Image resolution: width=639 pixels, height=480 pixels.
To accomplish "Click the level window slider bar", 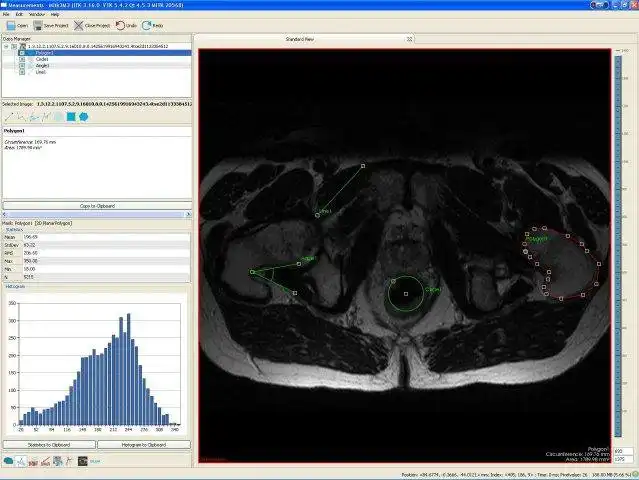I will pyautogui.click(x=618, y=246).
